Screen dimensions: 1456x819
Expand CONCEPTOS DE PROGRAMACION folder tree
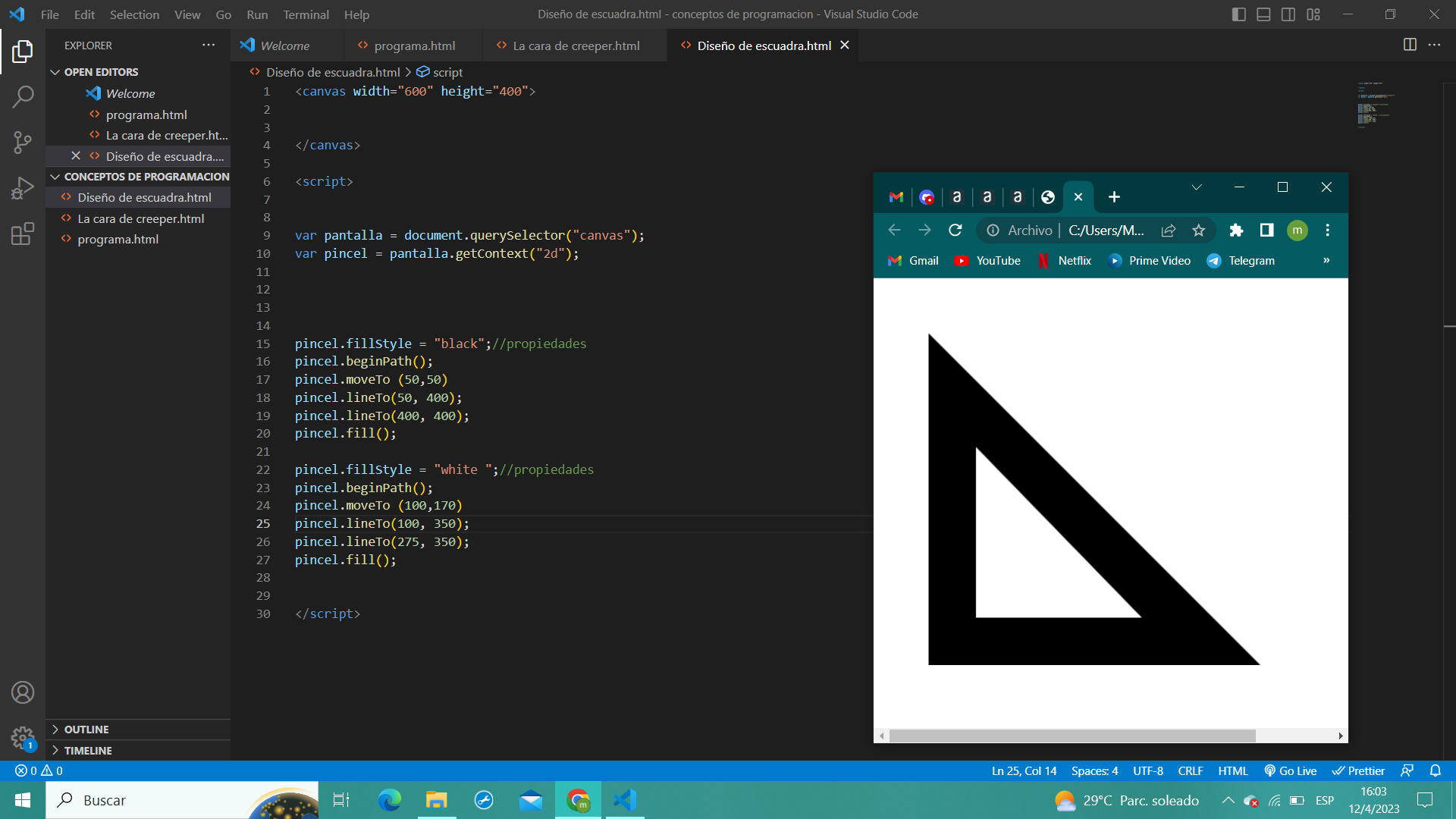(55, 177)
